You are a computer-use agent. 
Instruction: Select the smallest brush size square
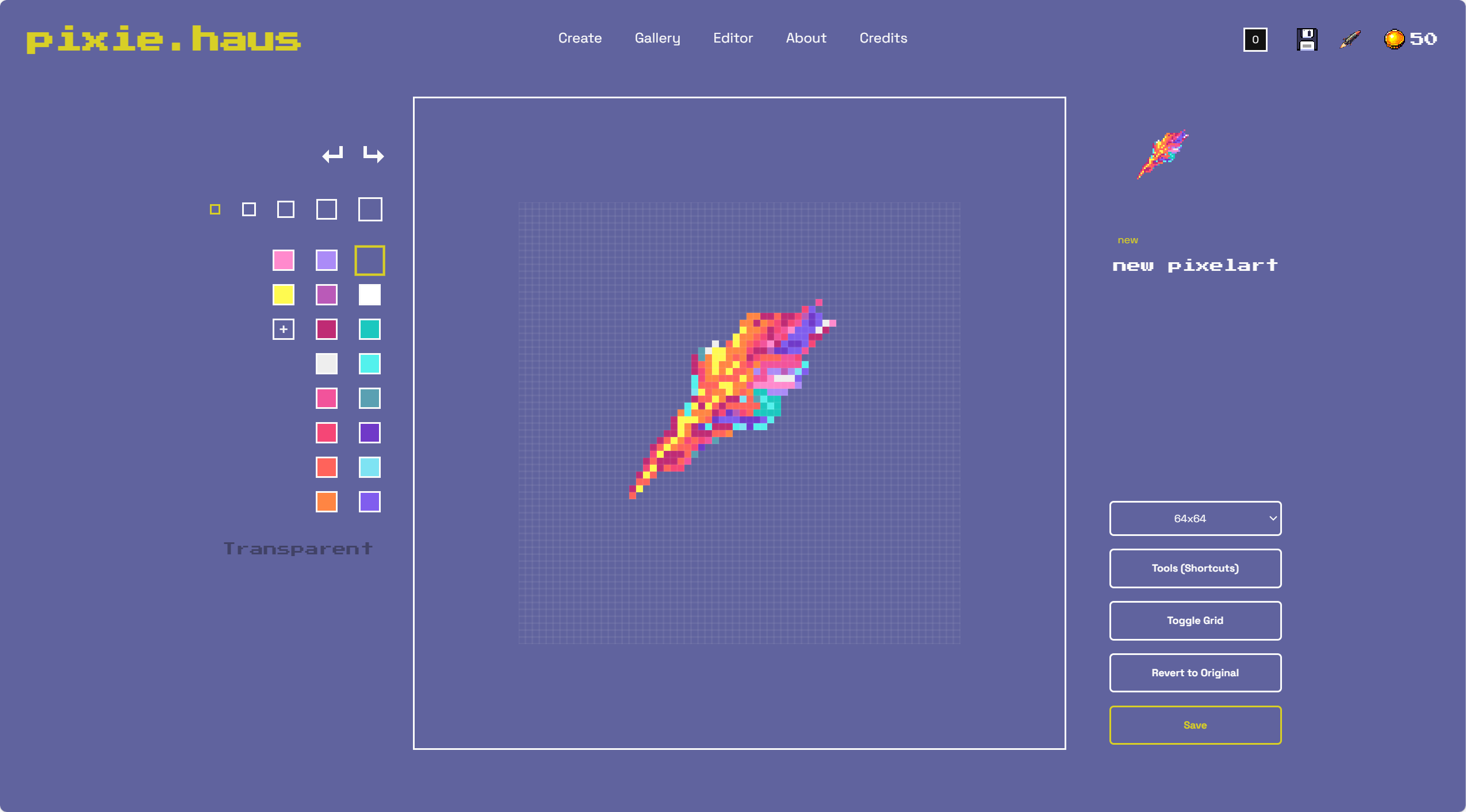(215, 209)
